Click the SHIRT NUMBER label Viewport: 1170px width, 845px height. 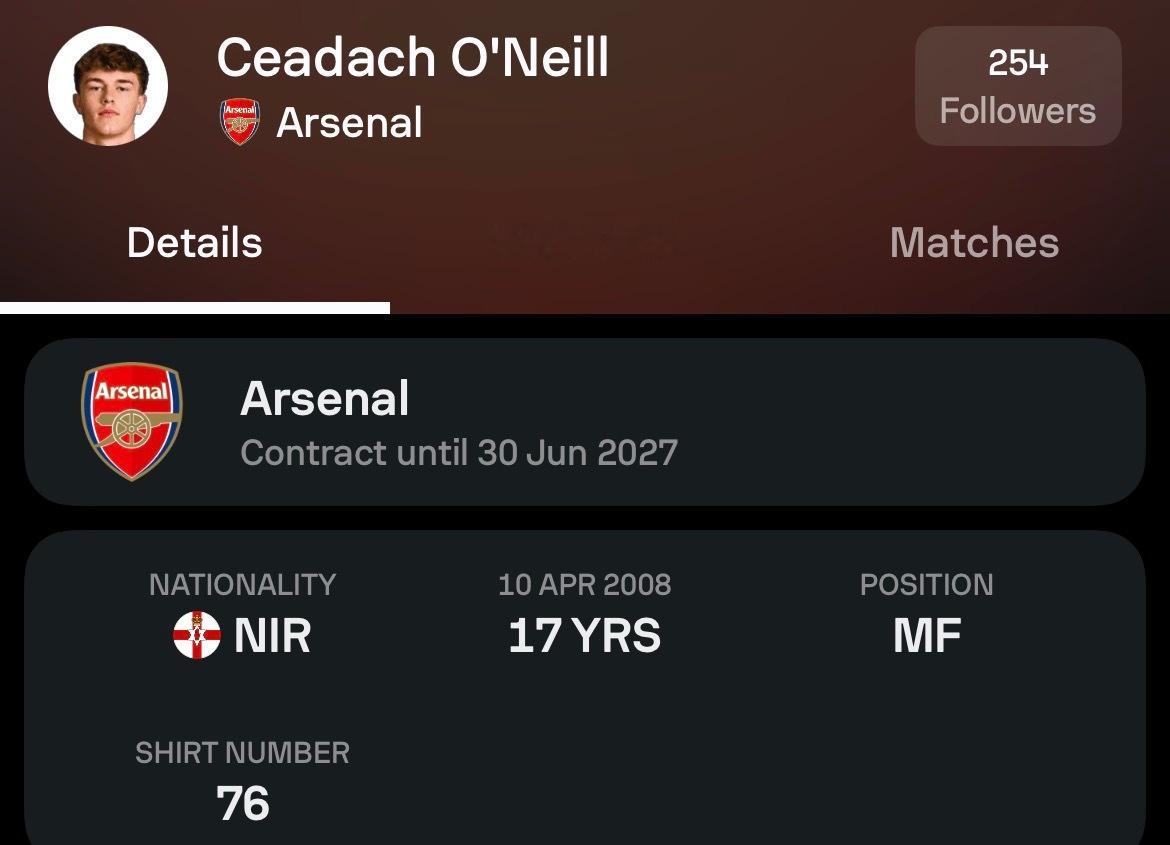[242, 753]
